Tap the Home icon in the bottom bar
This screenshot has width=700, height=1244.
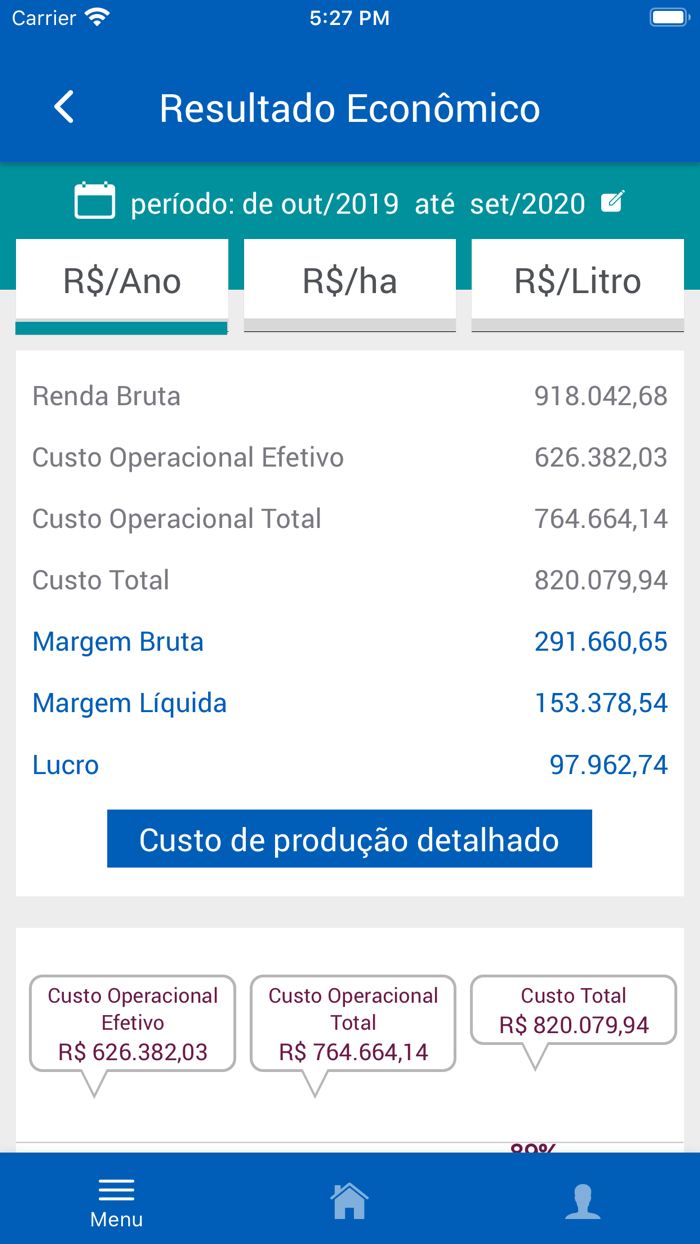(348, 1198)
